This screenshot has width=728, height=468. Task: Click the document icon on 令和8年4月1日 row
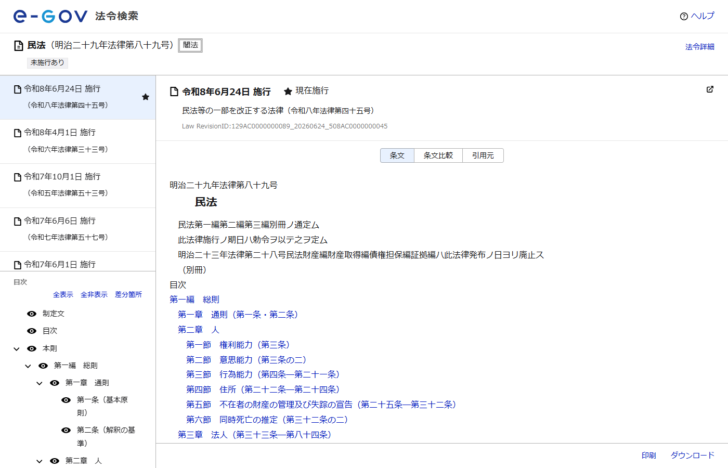(x=18, y=133)
